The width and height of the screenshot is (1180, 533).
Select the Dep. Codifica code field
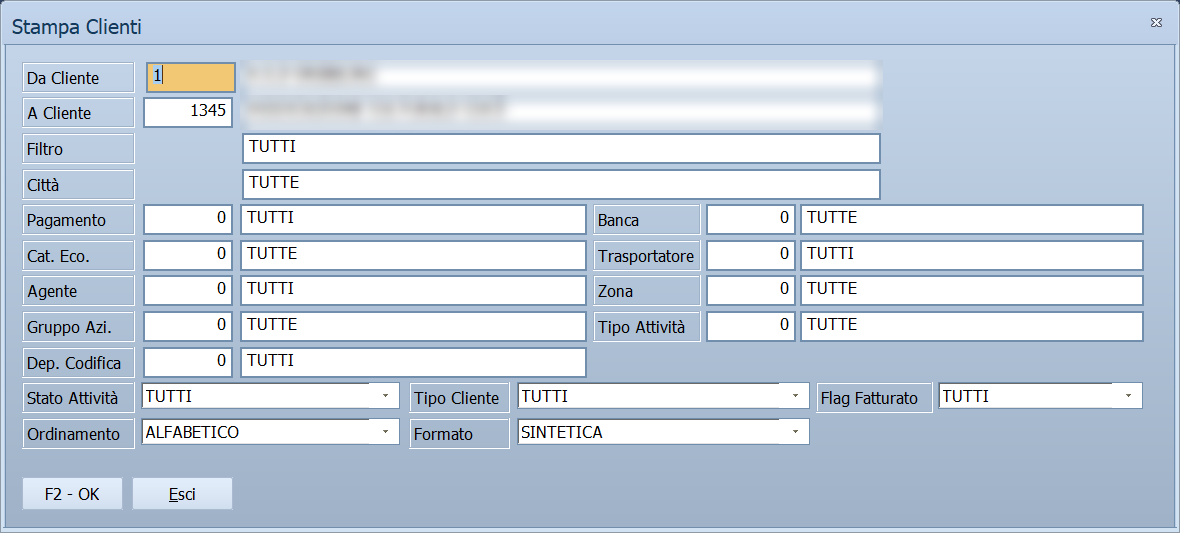187,362
